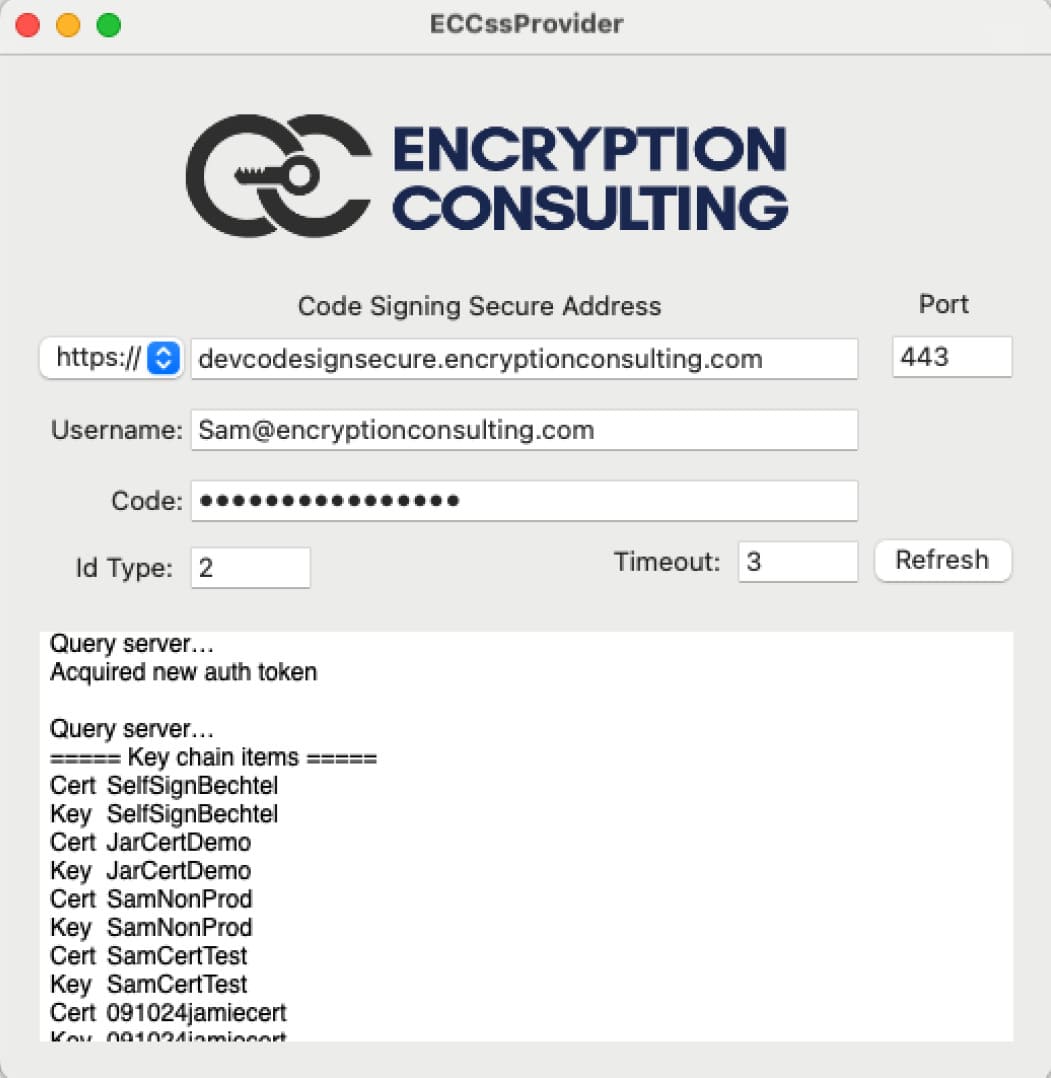The height and width of the screenshot is (1078, 1051).
Task: Select the Cert SamNonProd entry
Action: click(x=151, y=899)
